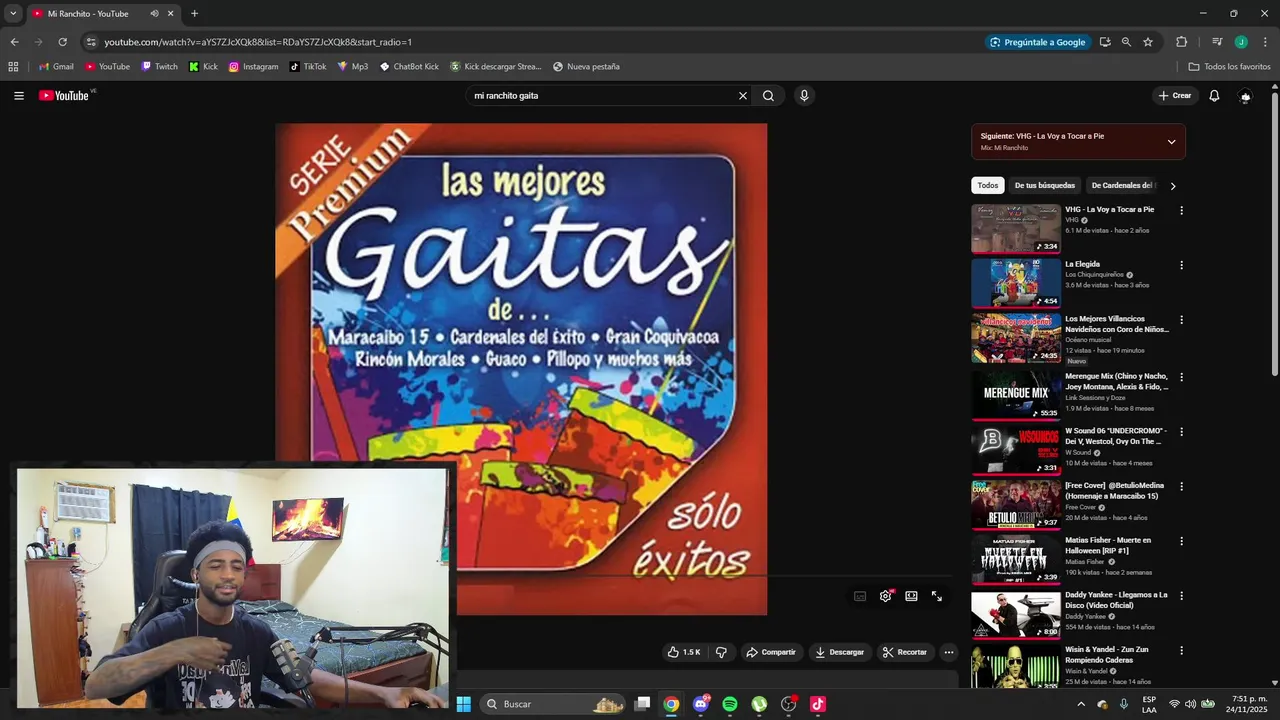Open the La Elegida video thumbnail
1280x720 pixels.
click(x=1016, y=283)
